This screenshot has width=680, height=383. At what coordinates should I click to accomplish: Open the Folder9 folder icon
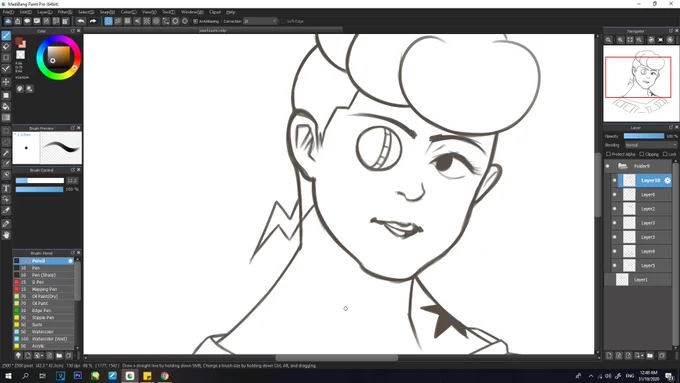tap(623, 166)
